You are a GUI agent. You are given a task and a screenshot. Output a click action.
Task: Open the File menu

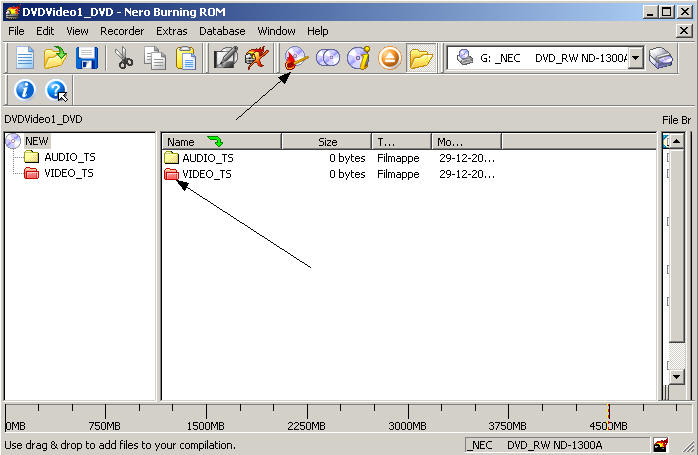(16, 31)
